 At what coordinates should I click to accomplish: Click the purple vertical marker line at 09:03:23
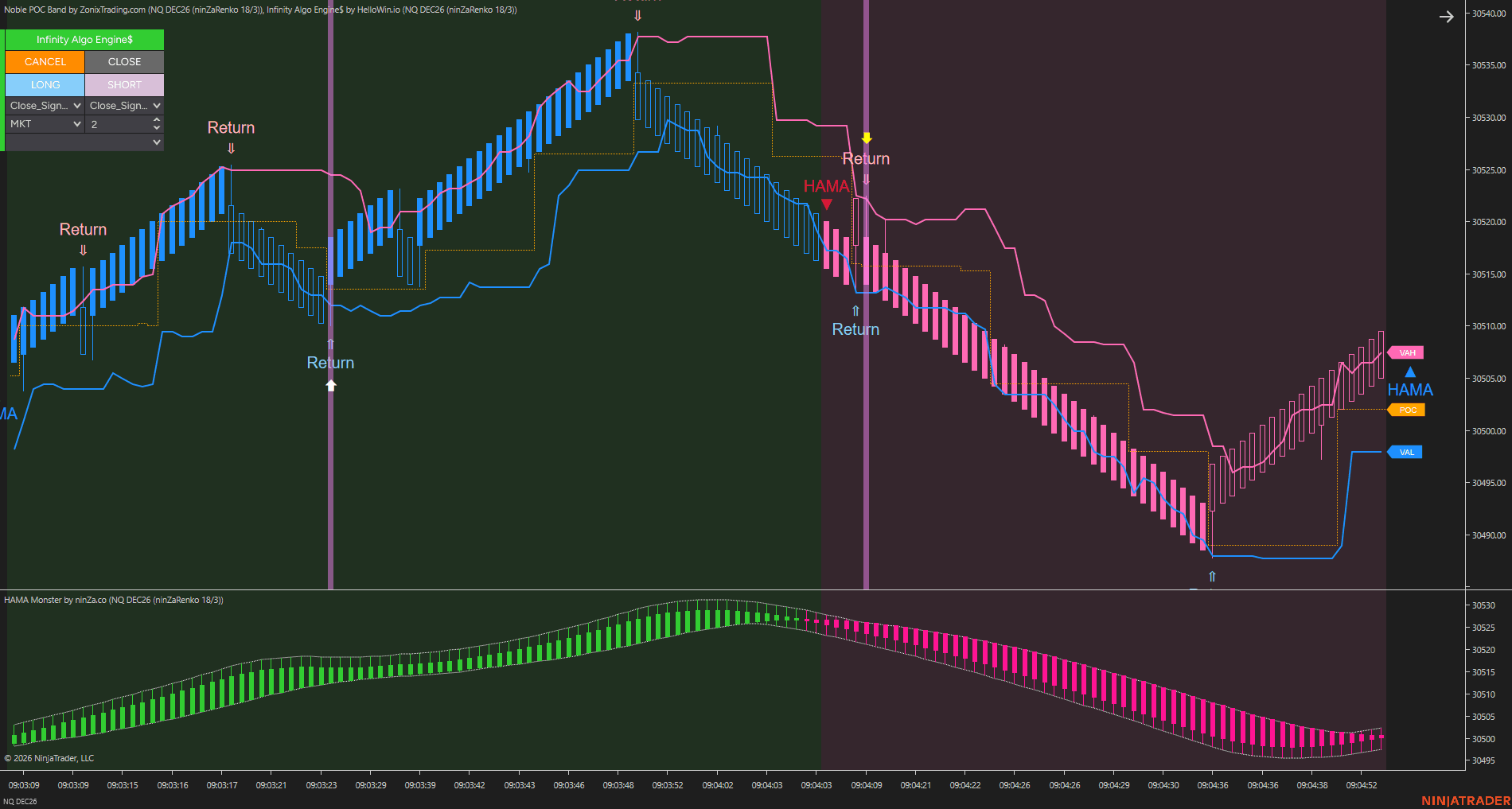[x=330, y=294]
